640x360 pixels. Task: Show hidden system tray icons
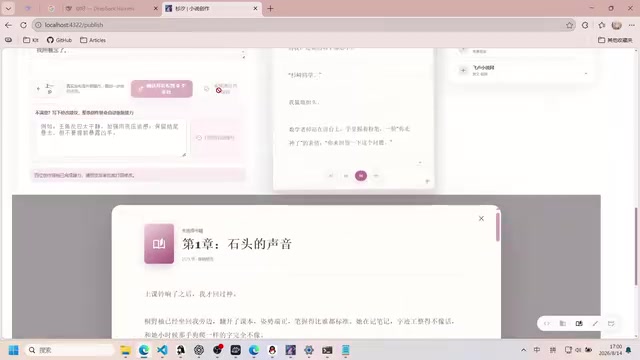pos(524,350)
